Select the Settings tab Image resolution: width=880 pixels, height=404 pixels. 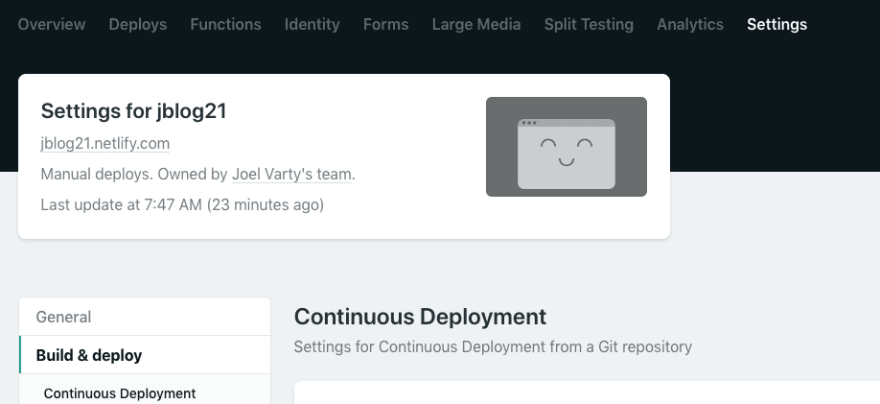pyautogui.click(x=777, y=25)
